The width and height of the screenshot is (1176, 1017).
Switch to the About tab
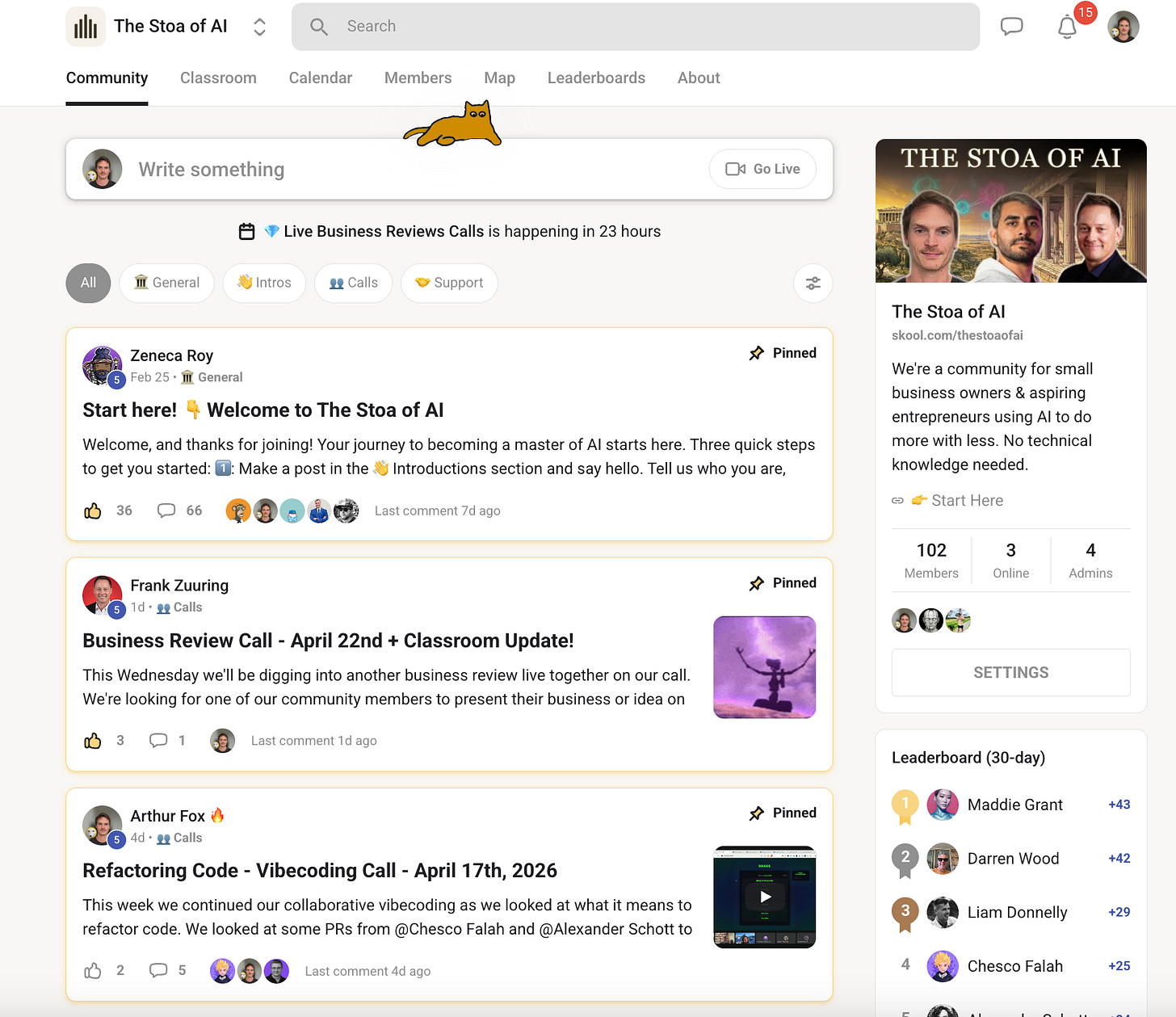(699, 78)
